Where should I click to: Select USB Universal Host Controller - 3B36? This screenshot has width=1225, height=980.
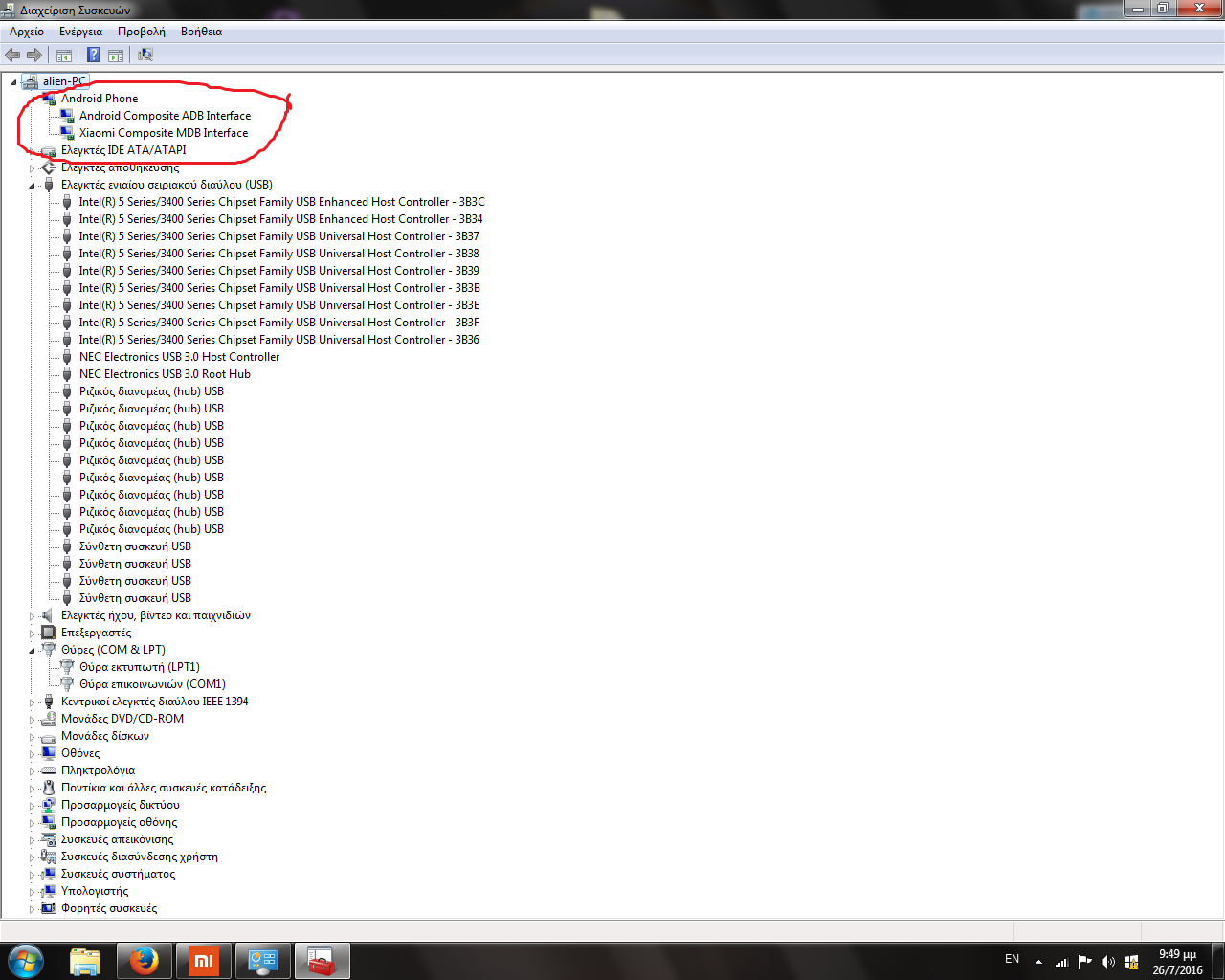click(x=279, y=340)
